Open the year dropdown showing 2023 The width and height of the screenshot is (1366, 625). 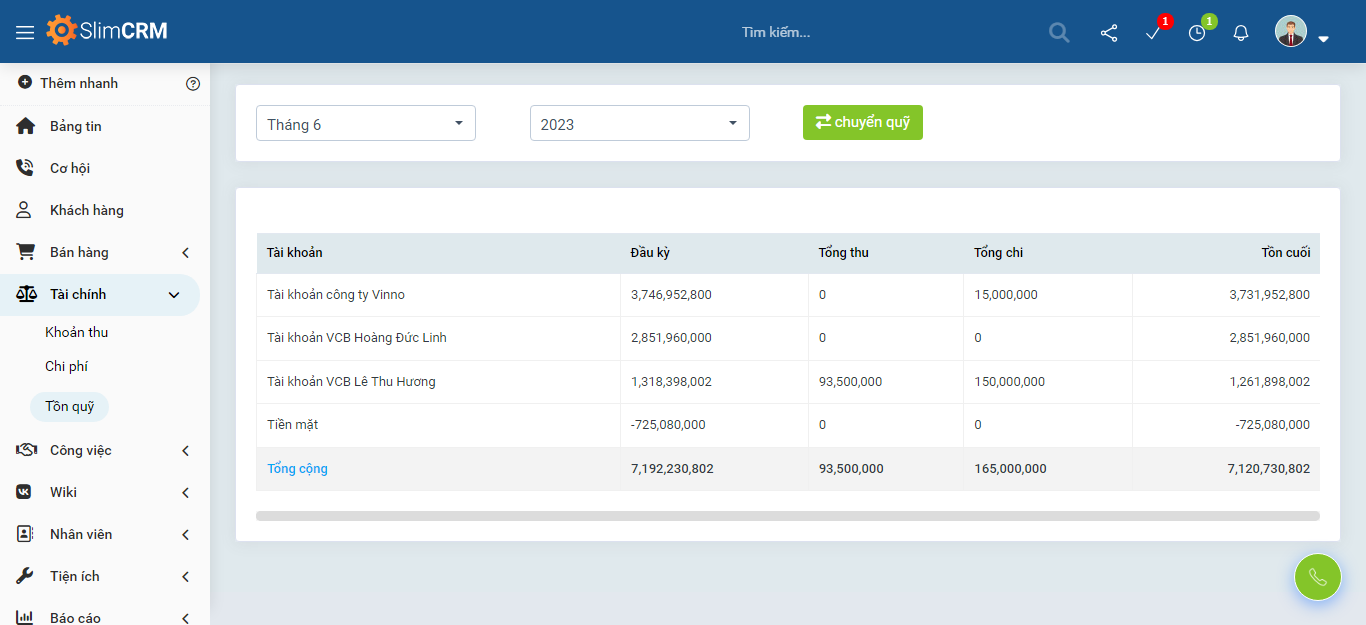tap(640, 124)
